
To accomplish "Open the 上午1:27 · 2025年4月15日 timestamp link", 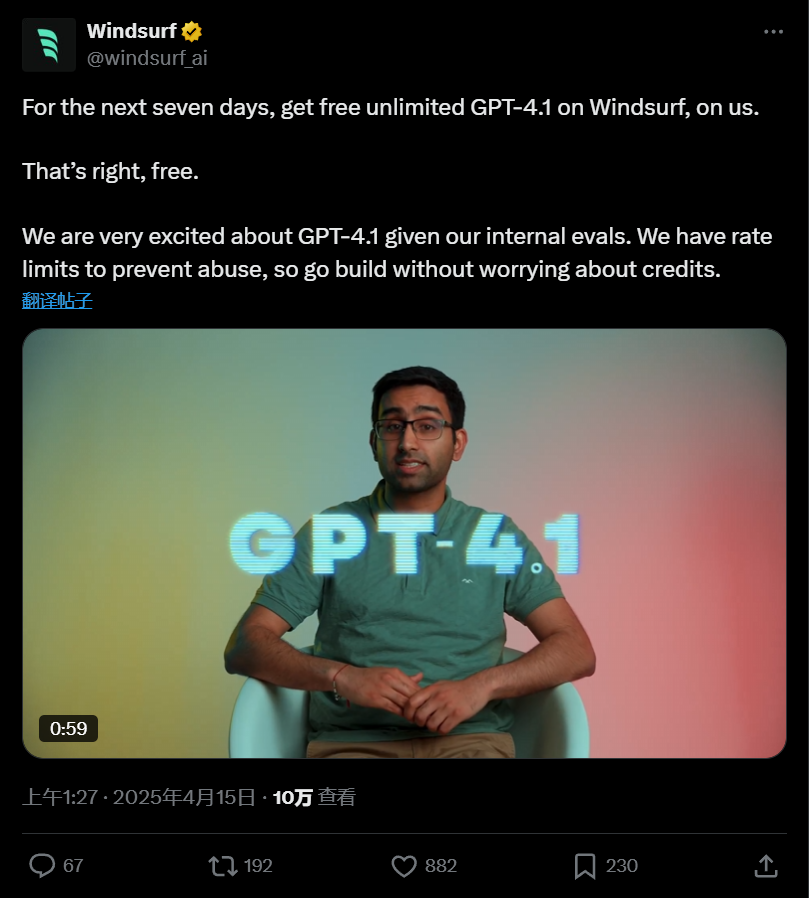I will 139,797.
